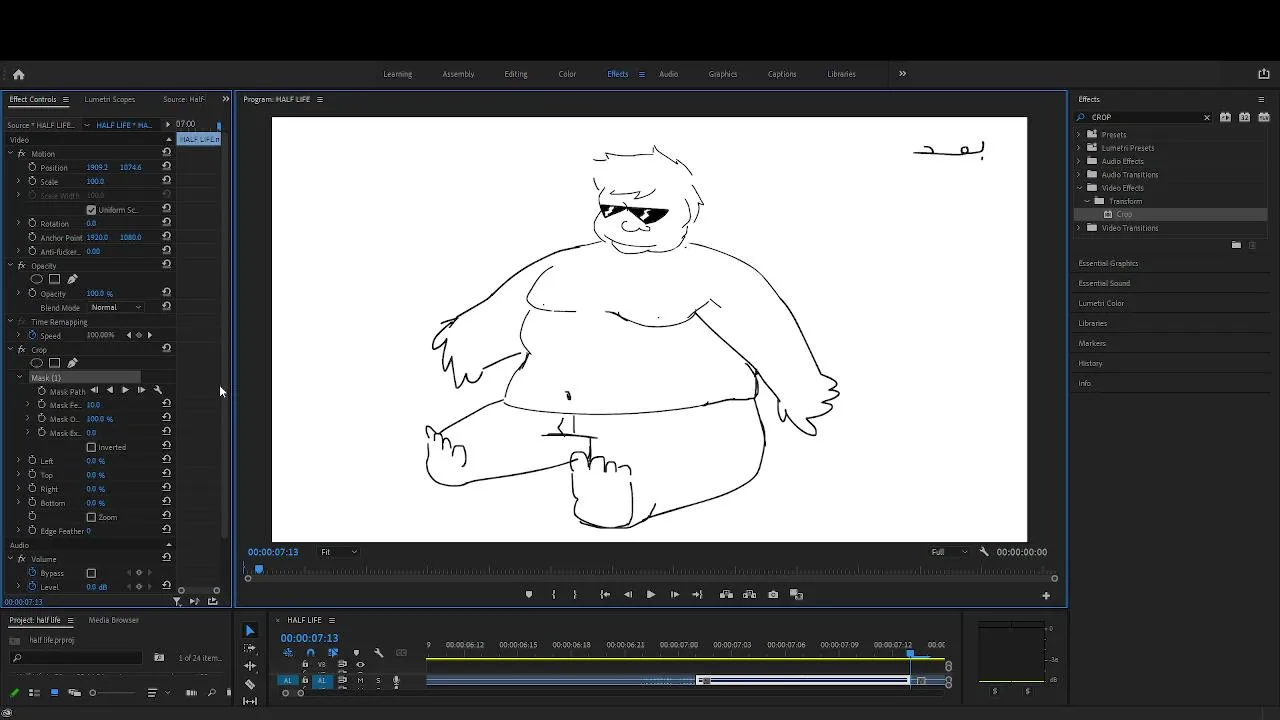Viewport: 1280px width, 720px height.
Task: Click the Lift button
Action: [x=726, y=595]
